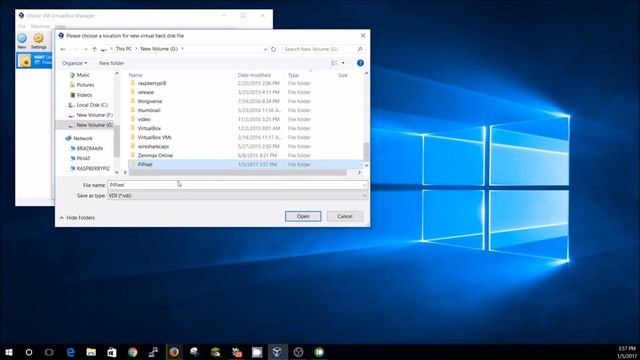Open File menu in VirtualBox Manager
Screen dimensions: 640x360
(x=21, y=26)
